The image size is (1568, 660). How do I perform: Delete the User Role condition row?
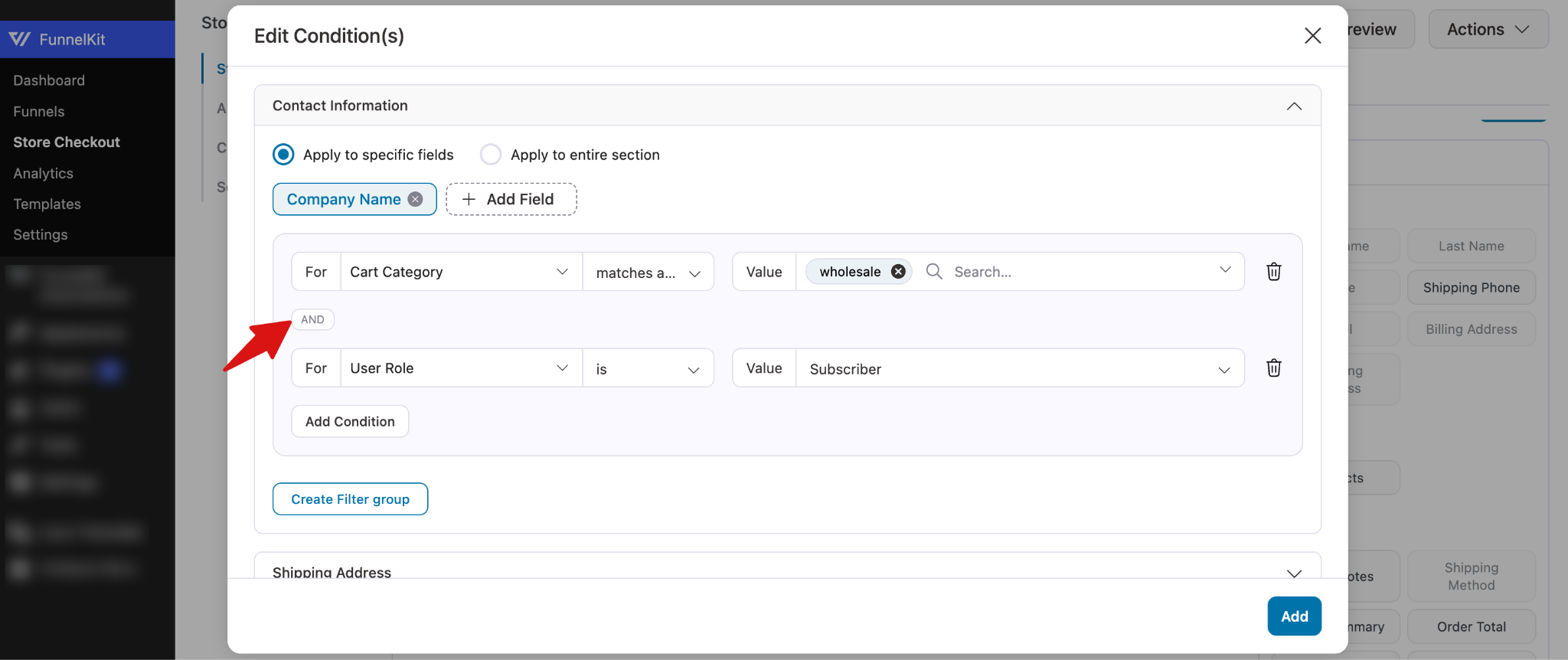tap(1273, 368)
